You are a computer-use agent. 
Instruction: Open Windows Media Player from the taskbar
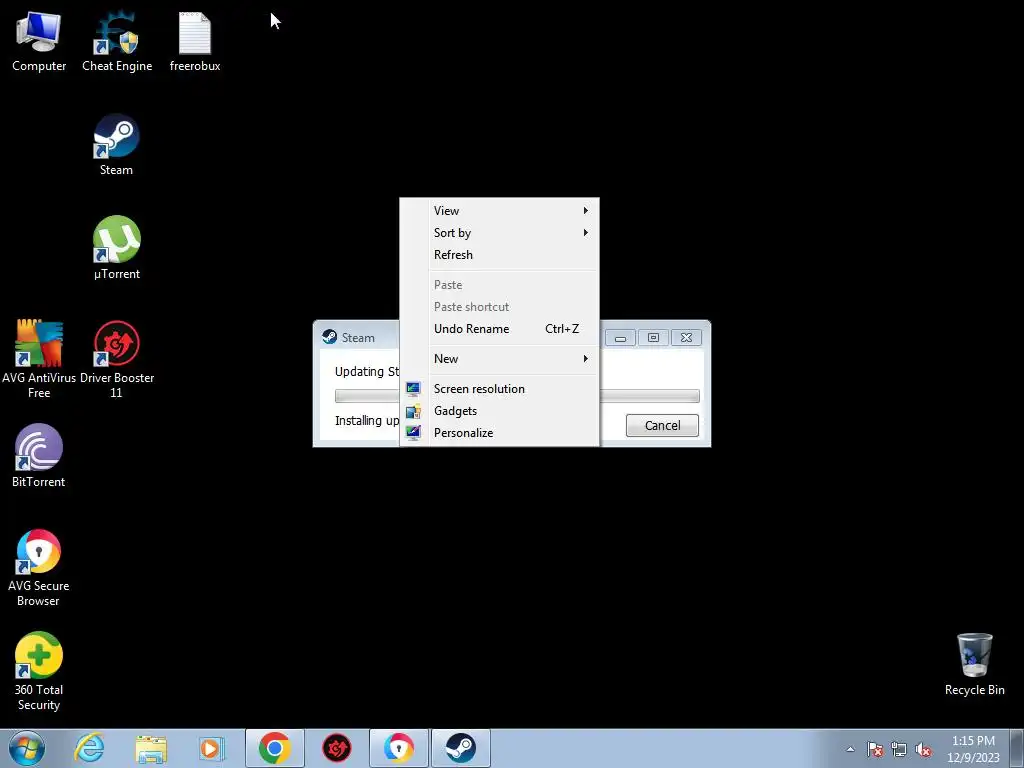(x=212, y=748)
